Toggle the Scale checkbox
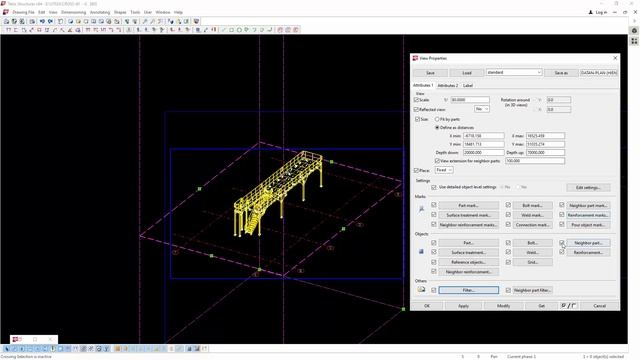This screenshot has height=360, width=640. (416, 100)
